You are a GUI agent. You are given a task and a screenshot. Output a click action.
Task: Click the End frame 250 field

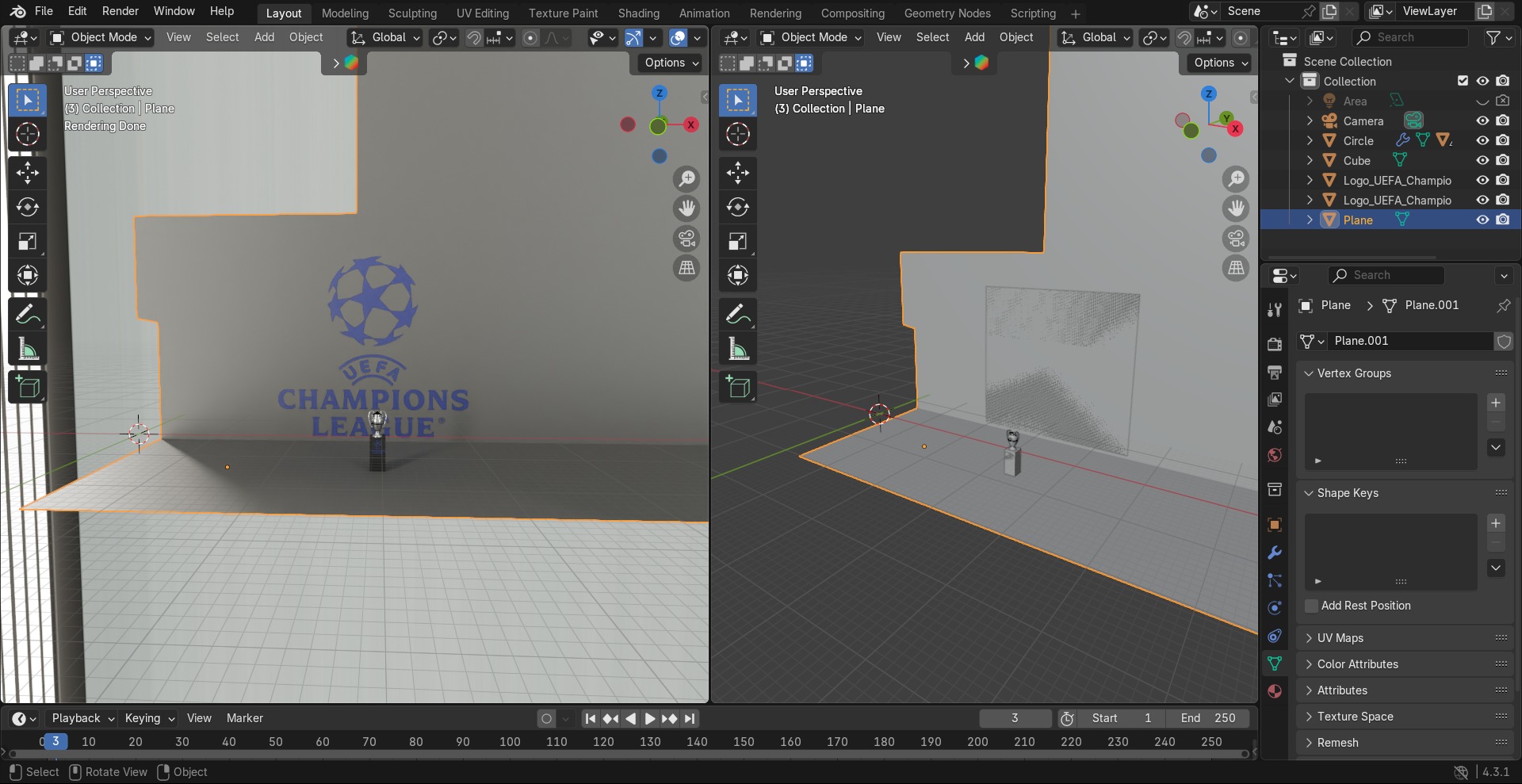pos(1208,718)
